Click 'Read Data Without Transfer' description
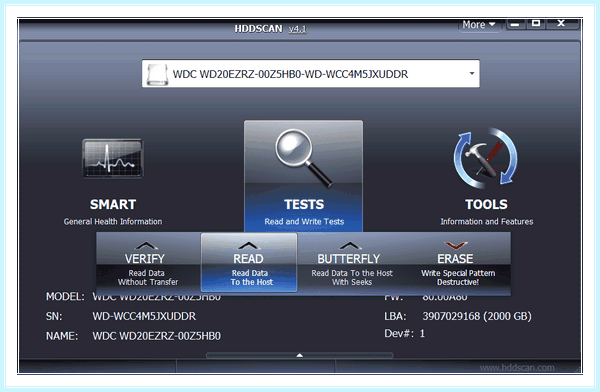The image size is (600, 392). tap(148, 278)
